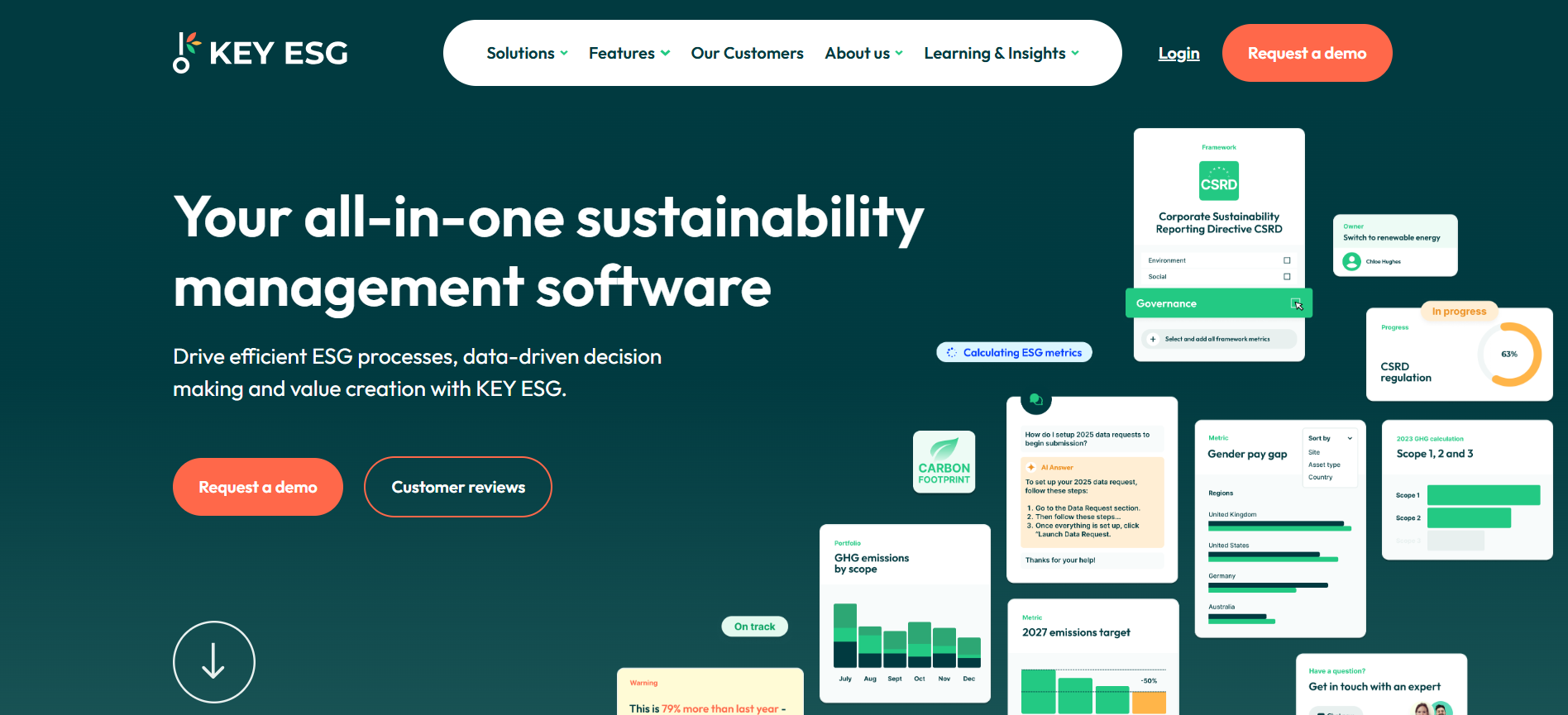Image resolution: width=1568 pixels, height=715 pixels.
Task: Check the Environment checkbox
Action: pyautogui.click(x=1287, y=260)
